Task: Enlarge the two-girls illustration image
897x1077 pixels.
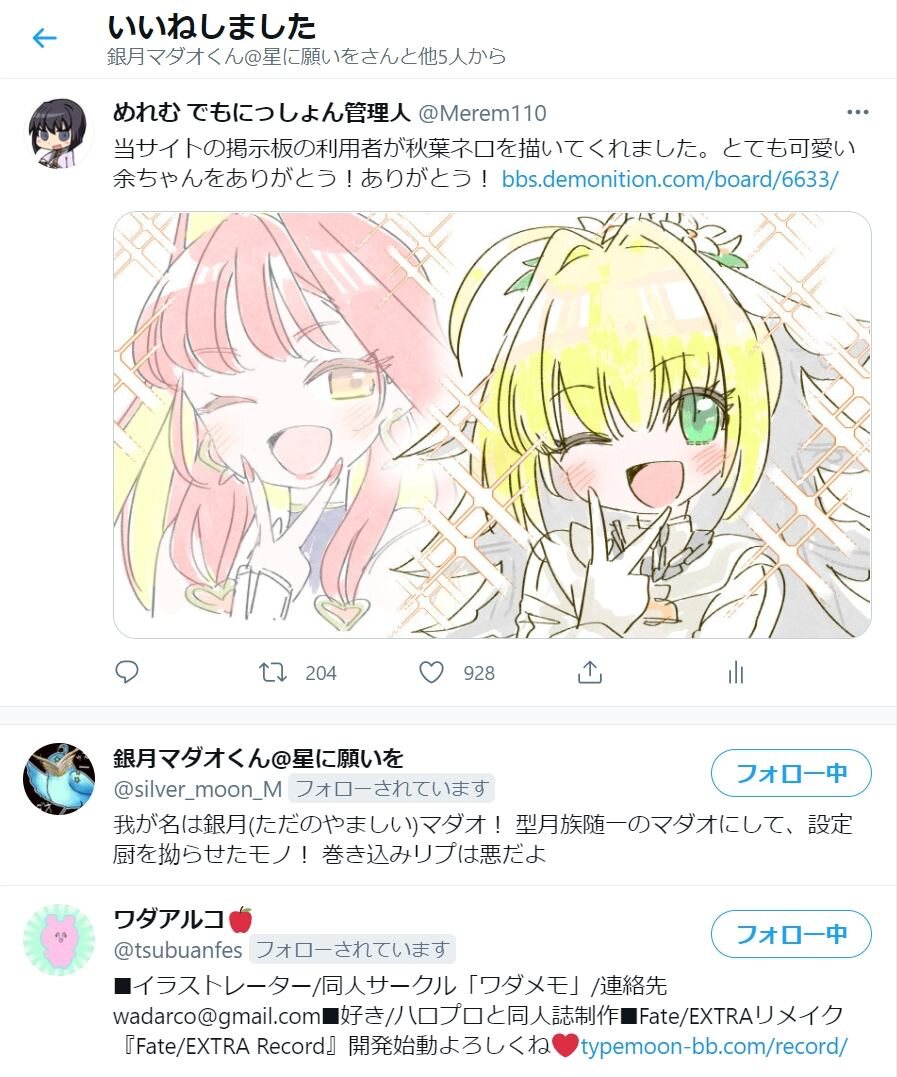Action: [x=492, y=425]
